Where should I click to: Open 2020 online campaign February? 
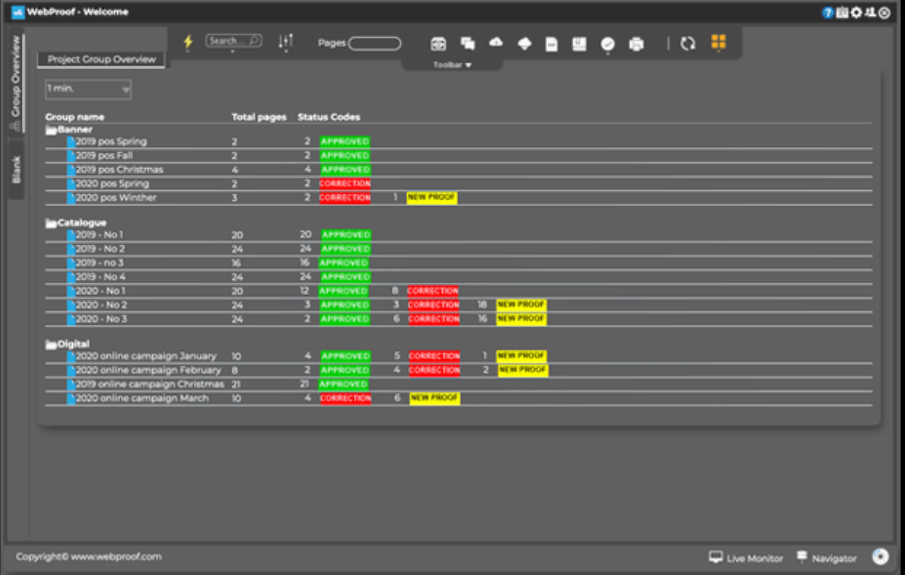coord(149,370)
